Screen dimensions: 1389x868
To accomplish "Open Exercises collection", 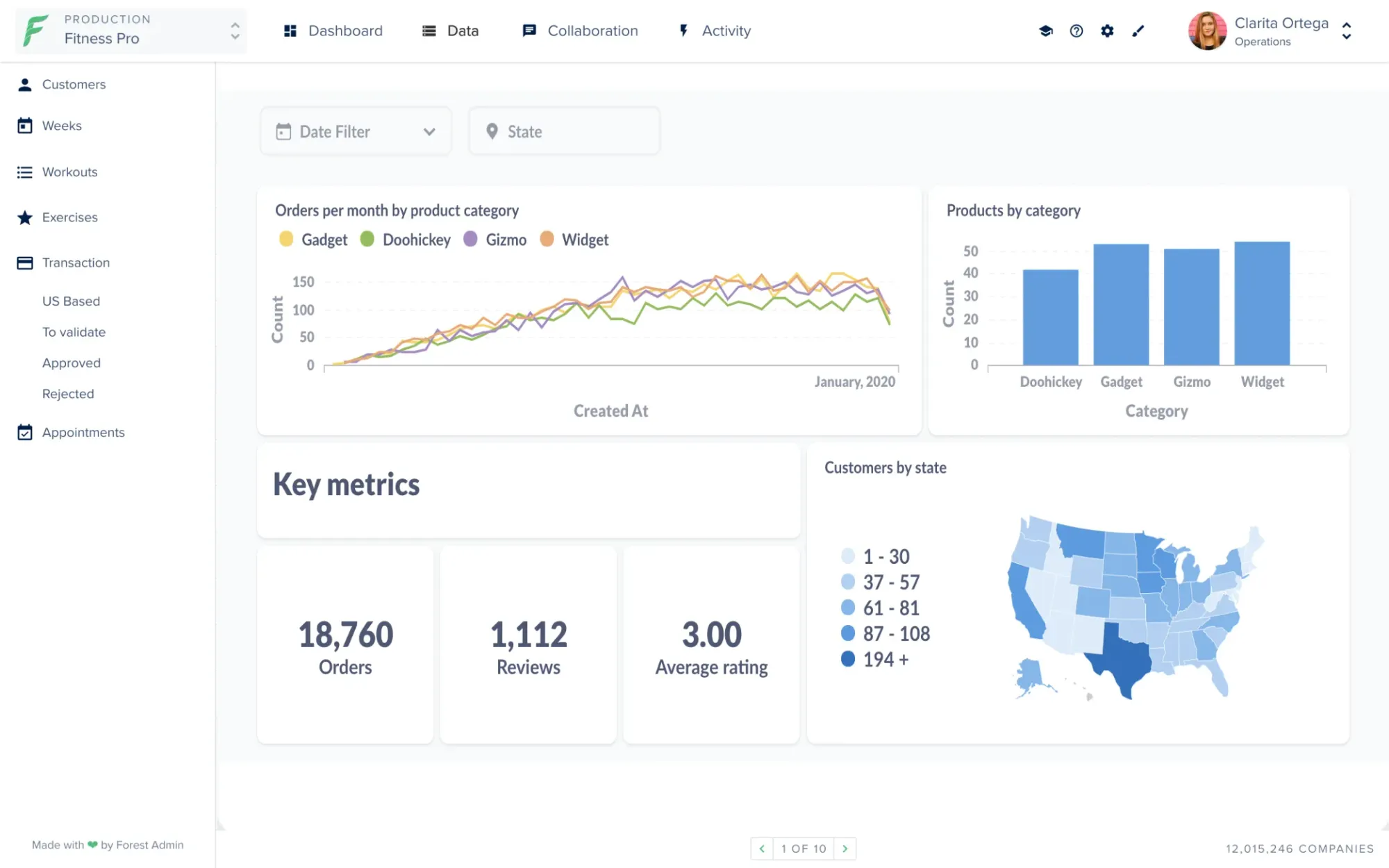I will point(69,217).
